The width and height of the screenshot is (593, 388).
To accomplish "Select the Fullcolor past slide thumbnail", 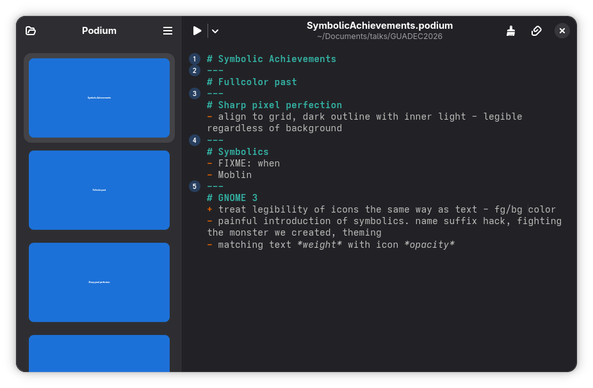I will click(99, 190).
